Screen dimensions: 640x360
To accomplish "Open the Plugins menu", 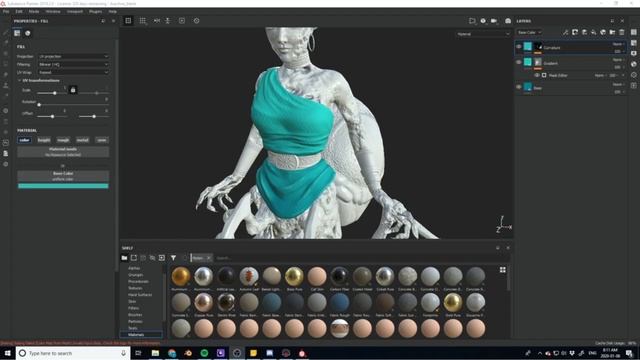I will point(96,11).
